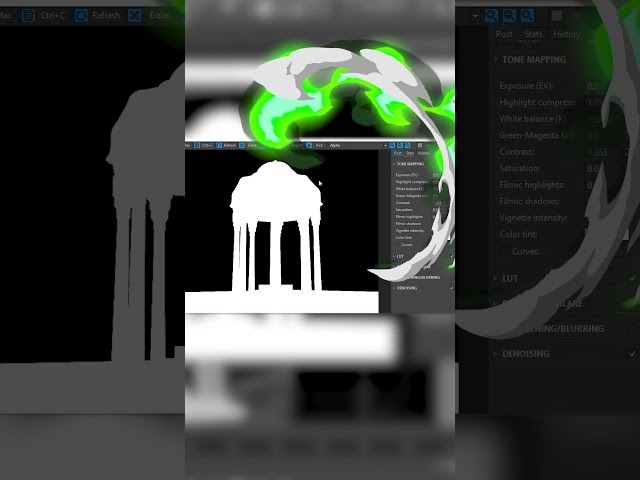Click Erase icon in small center window
The height and width of the screenshot is (480, 640).
point(242,145)
